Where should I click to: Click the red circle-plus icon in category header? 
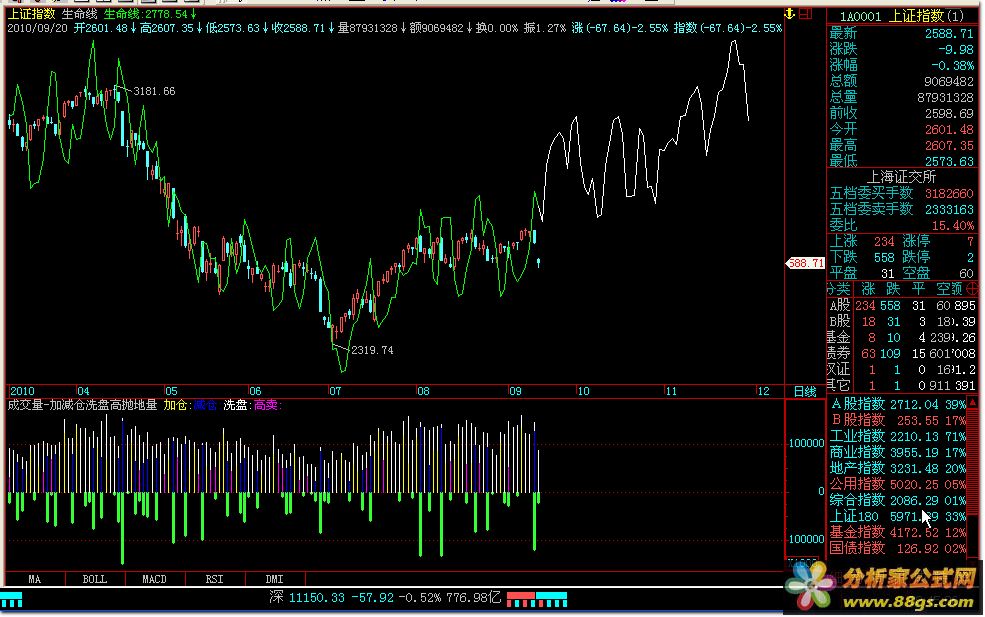[971, 289]
